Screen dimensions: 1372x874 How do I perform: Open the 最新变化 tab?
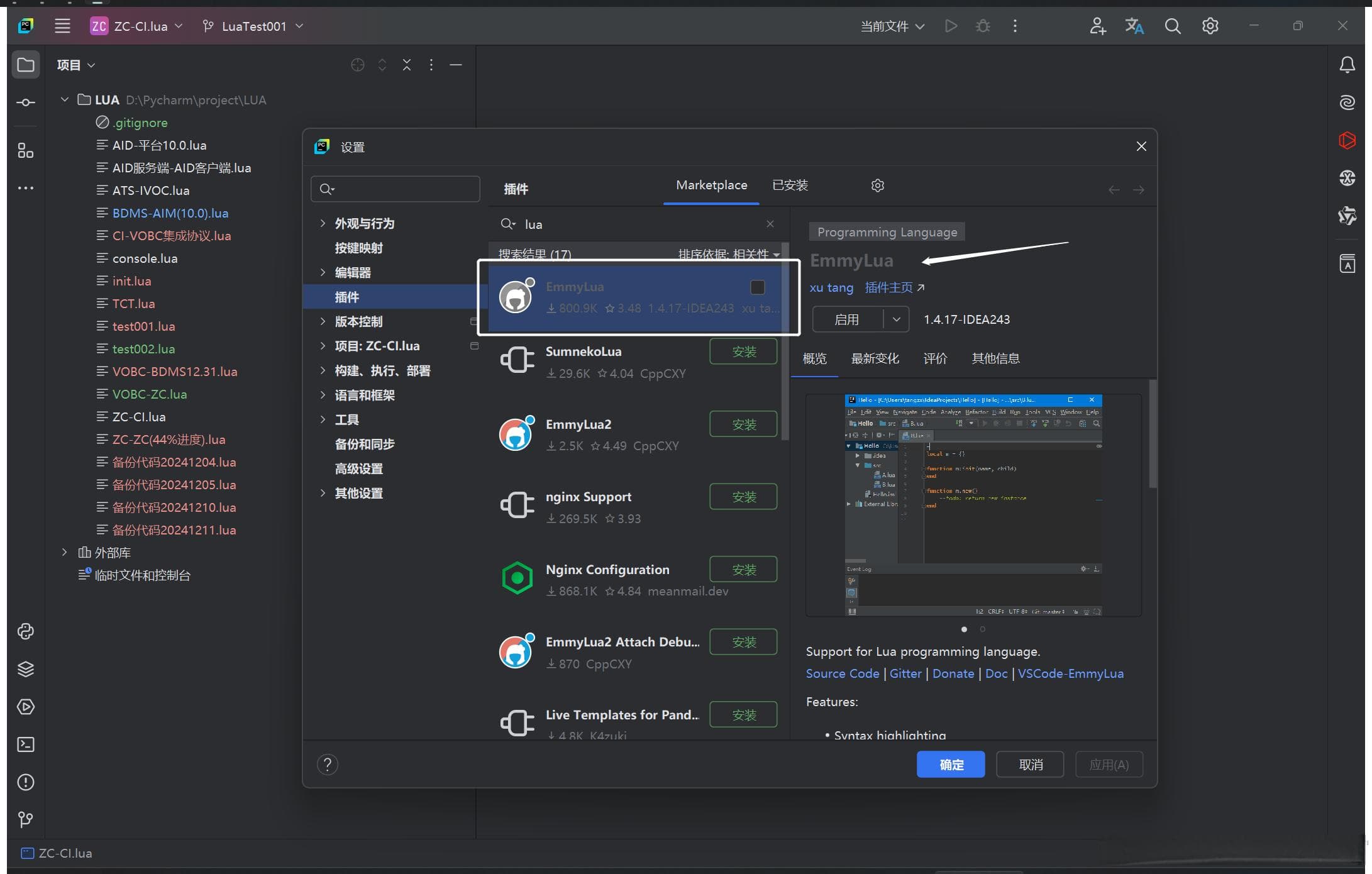coord(875,358)
